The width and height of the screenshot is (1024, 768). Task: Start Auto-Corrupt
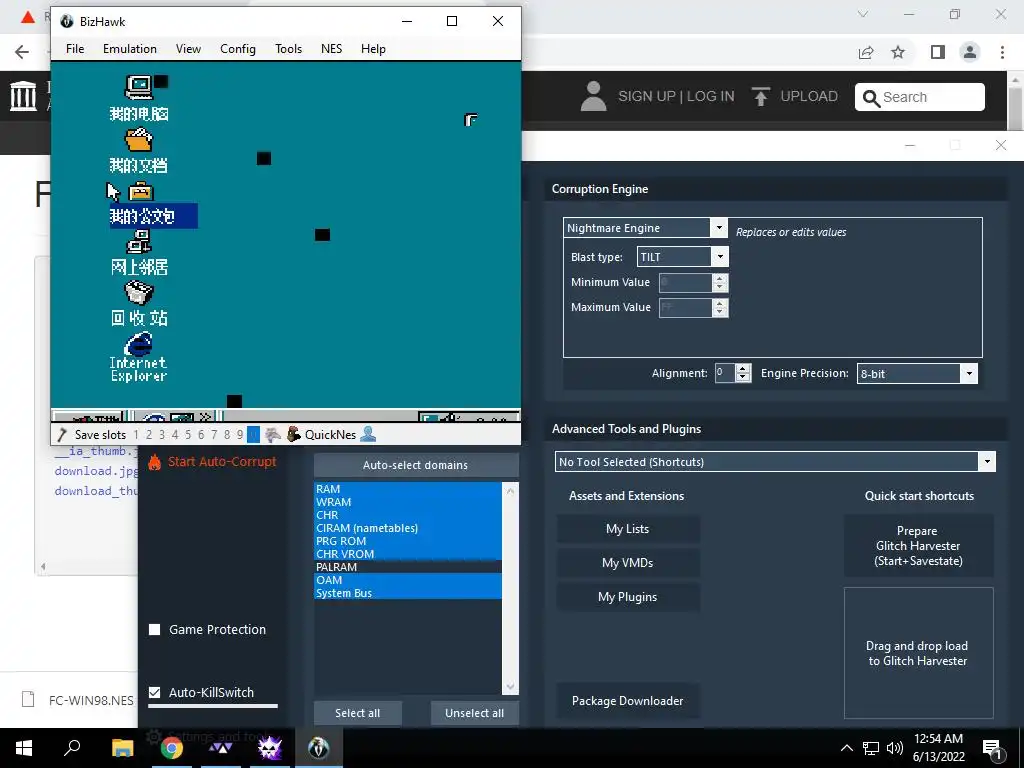(222, 462)
